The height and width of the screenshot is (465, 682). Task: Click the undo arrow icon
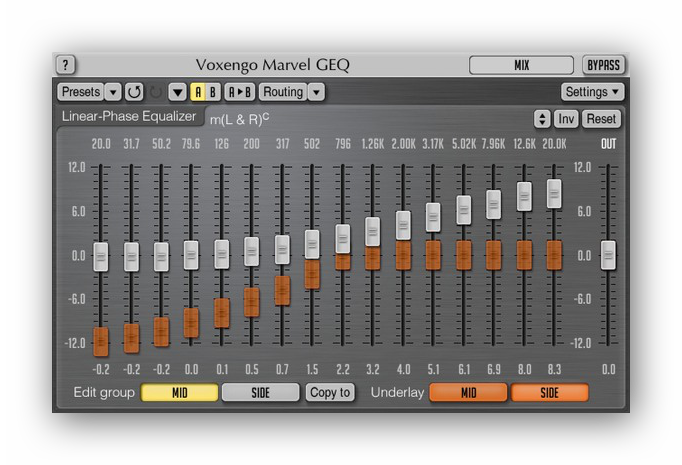134,92
